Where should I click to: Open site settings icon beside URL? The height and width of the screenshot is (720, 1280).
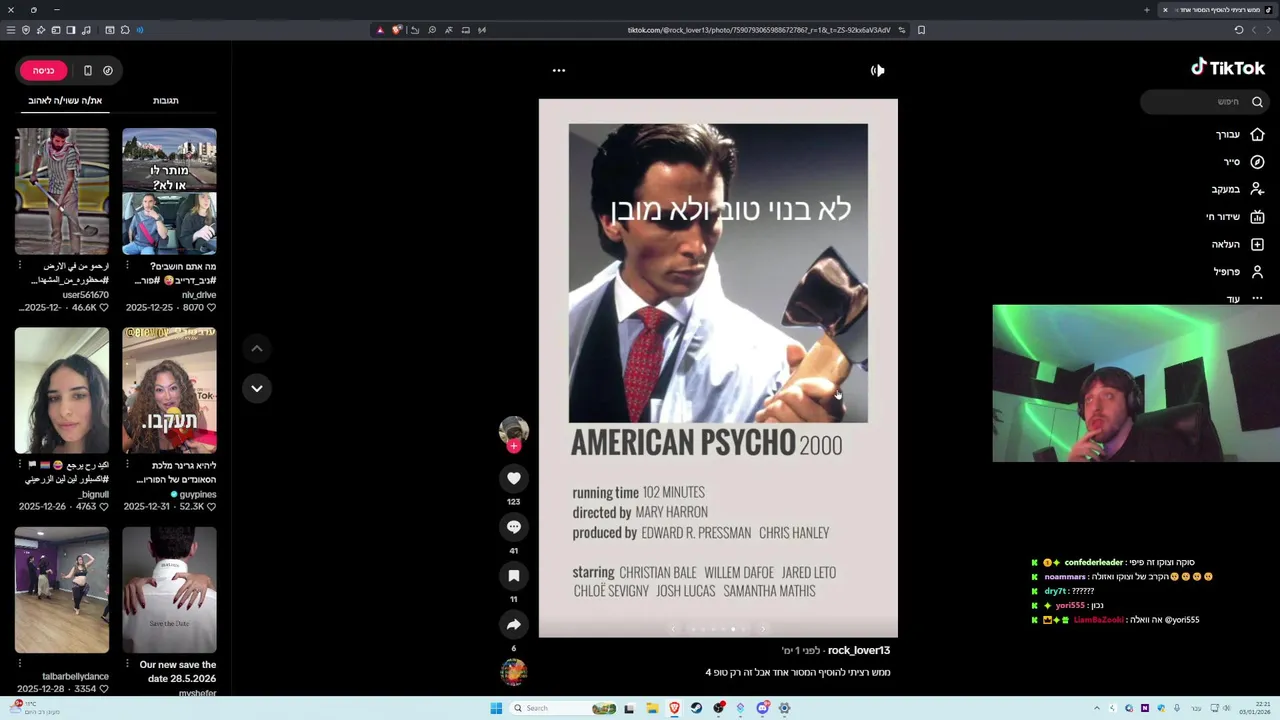[902, 30]
